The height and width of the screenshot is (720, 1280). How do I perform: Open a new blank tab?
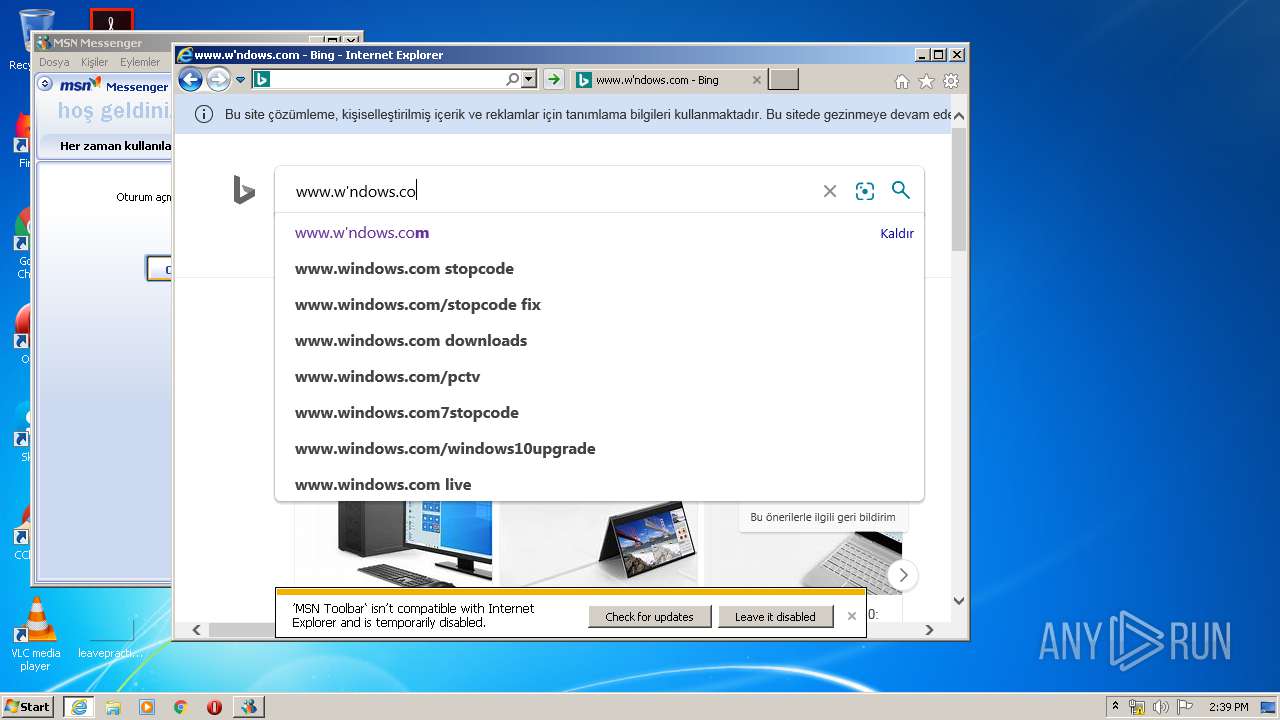click(784, 80)
